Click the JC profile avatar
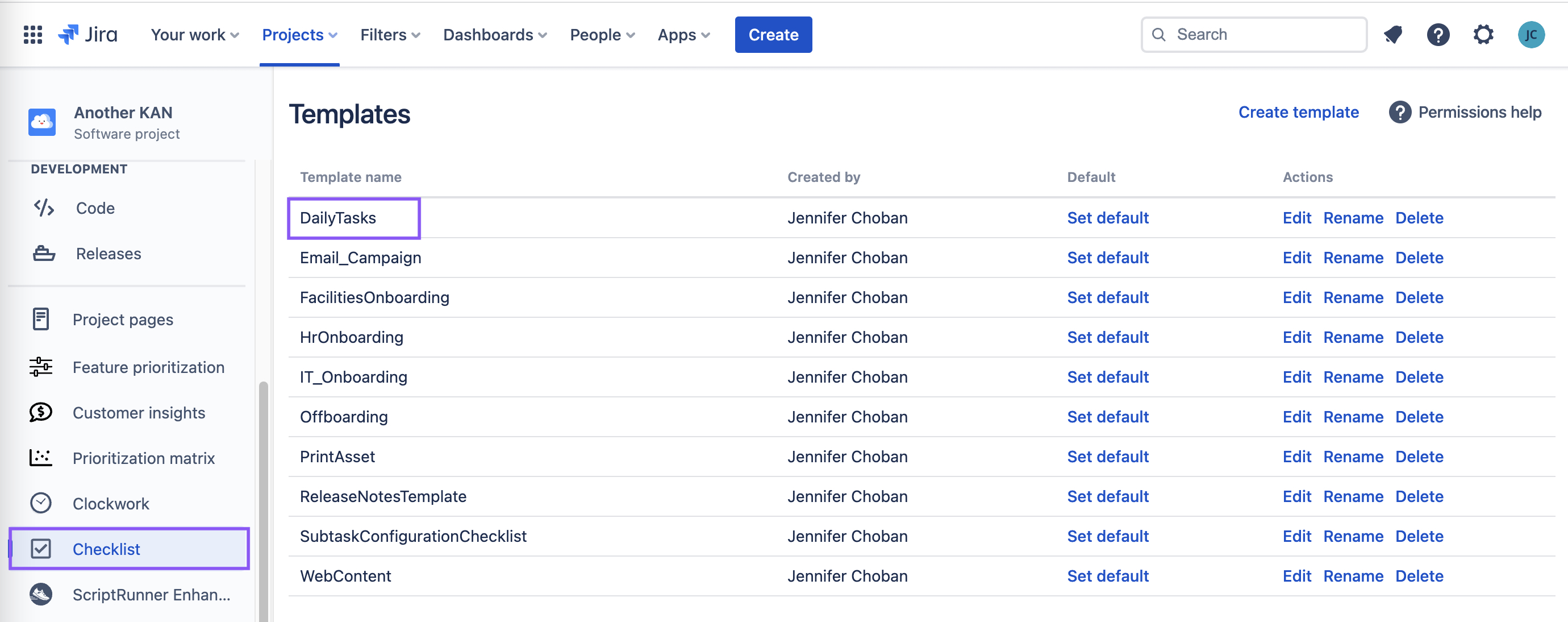 [1531, 35]
